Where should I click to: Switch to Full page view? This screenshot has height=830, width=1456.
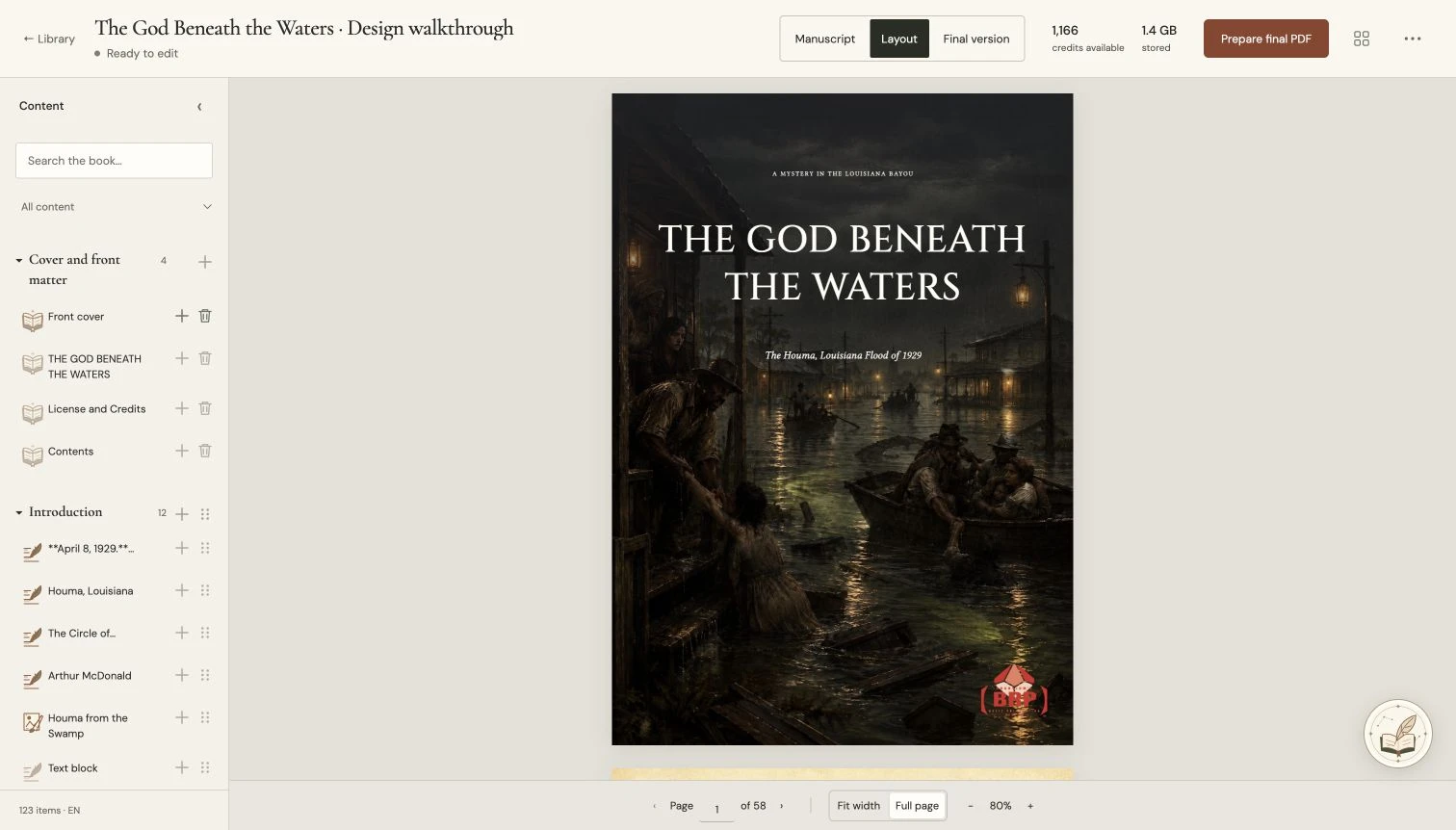pyautogui.click(x=917, y=806)
